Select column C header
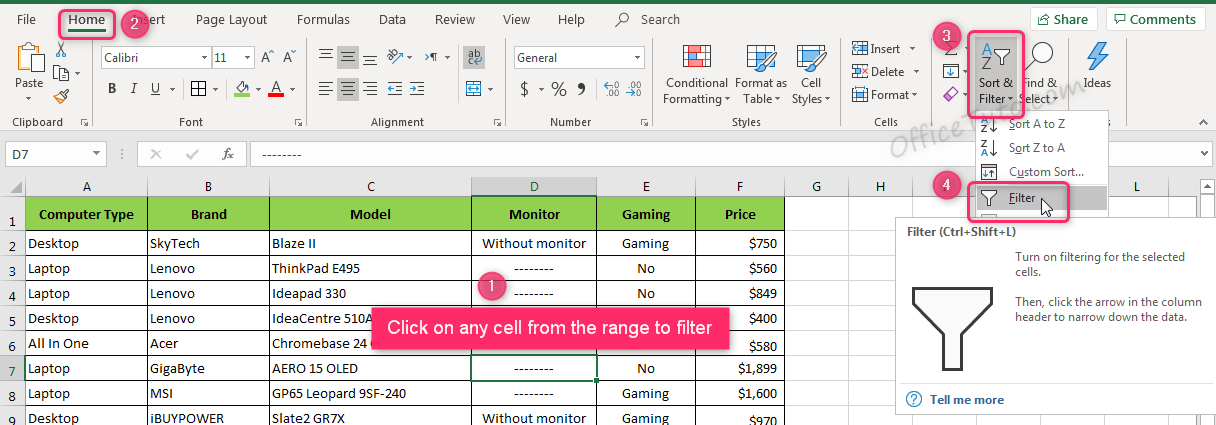This screenshot has height=425, width=1216. coord(371,187)
